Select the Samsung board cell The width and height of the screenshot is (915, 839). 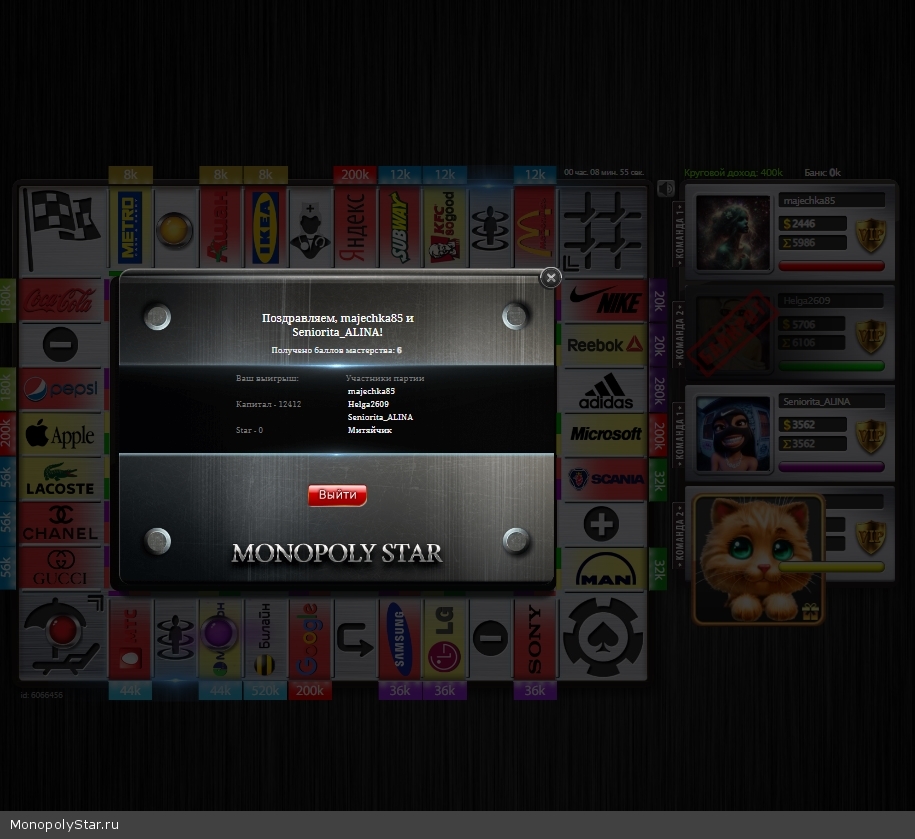(x=400, y=639)
